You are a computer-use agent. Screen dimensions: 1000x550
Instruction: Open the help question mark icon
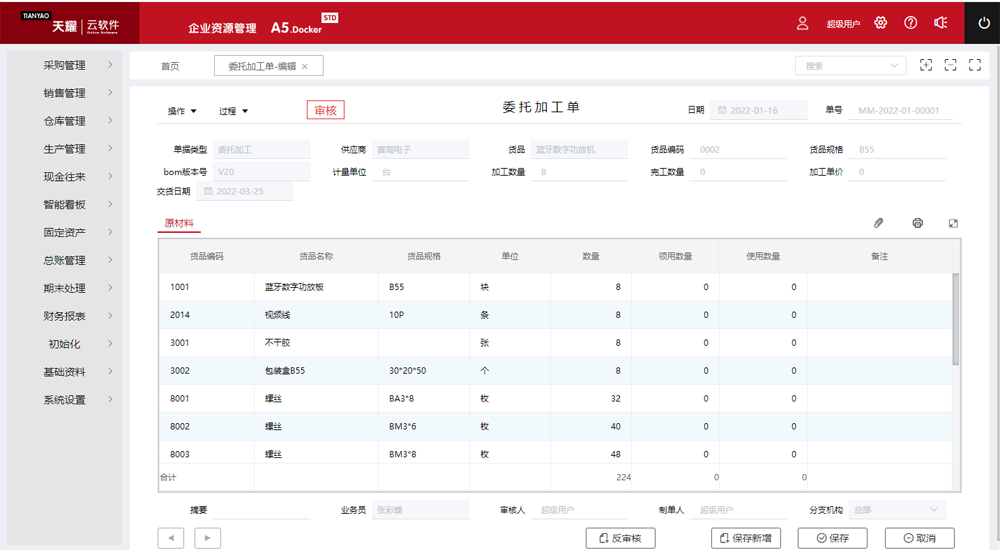point(911,23)
